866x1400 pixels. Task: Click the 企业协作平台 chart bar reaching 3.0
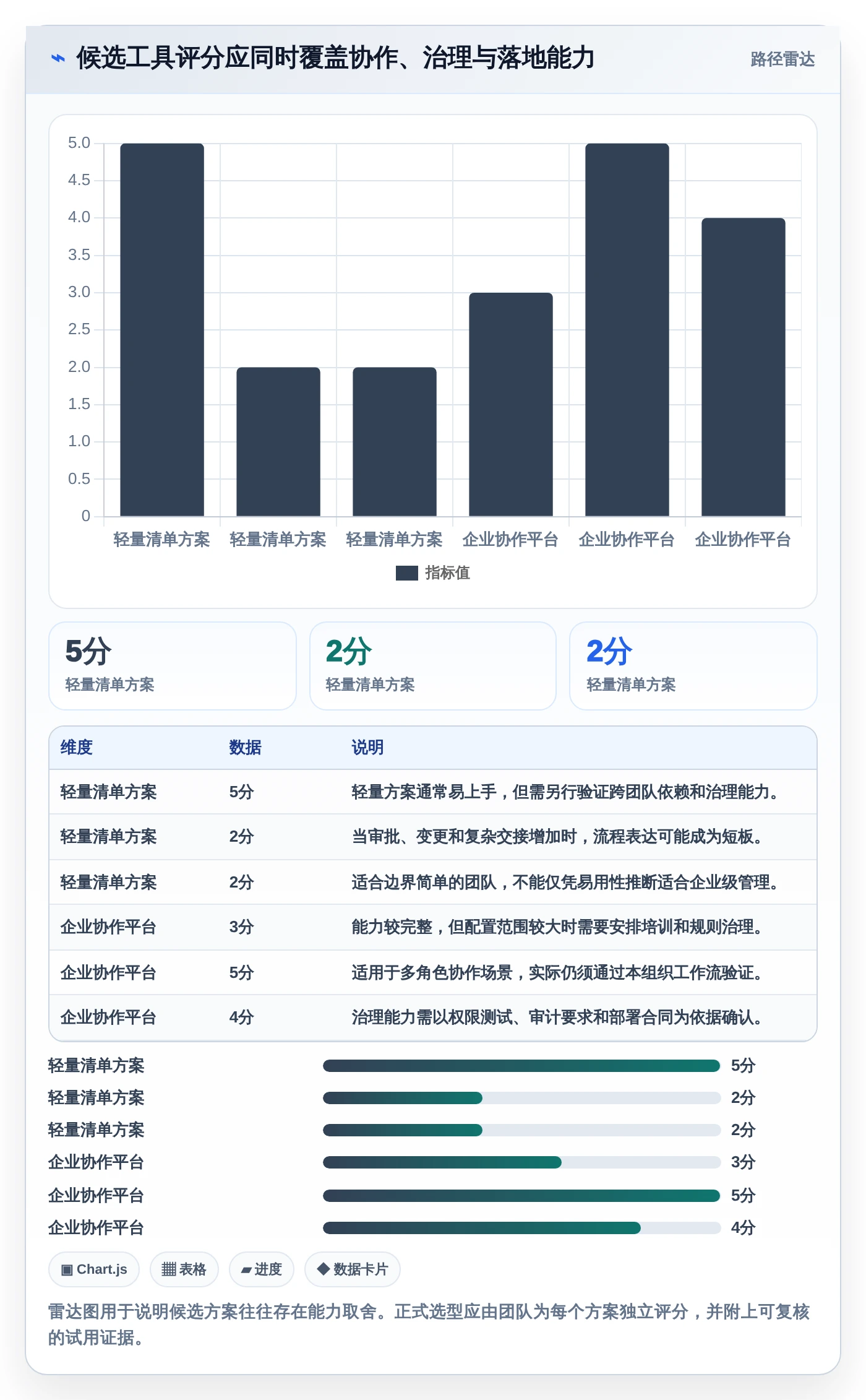click(x=511, y=404)
